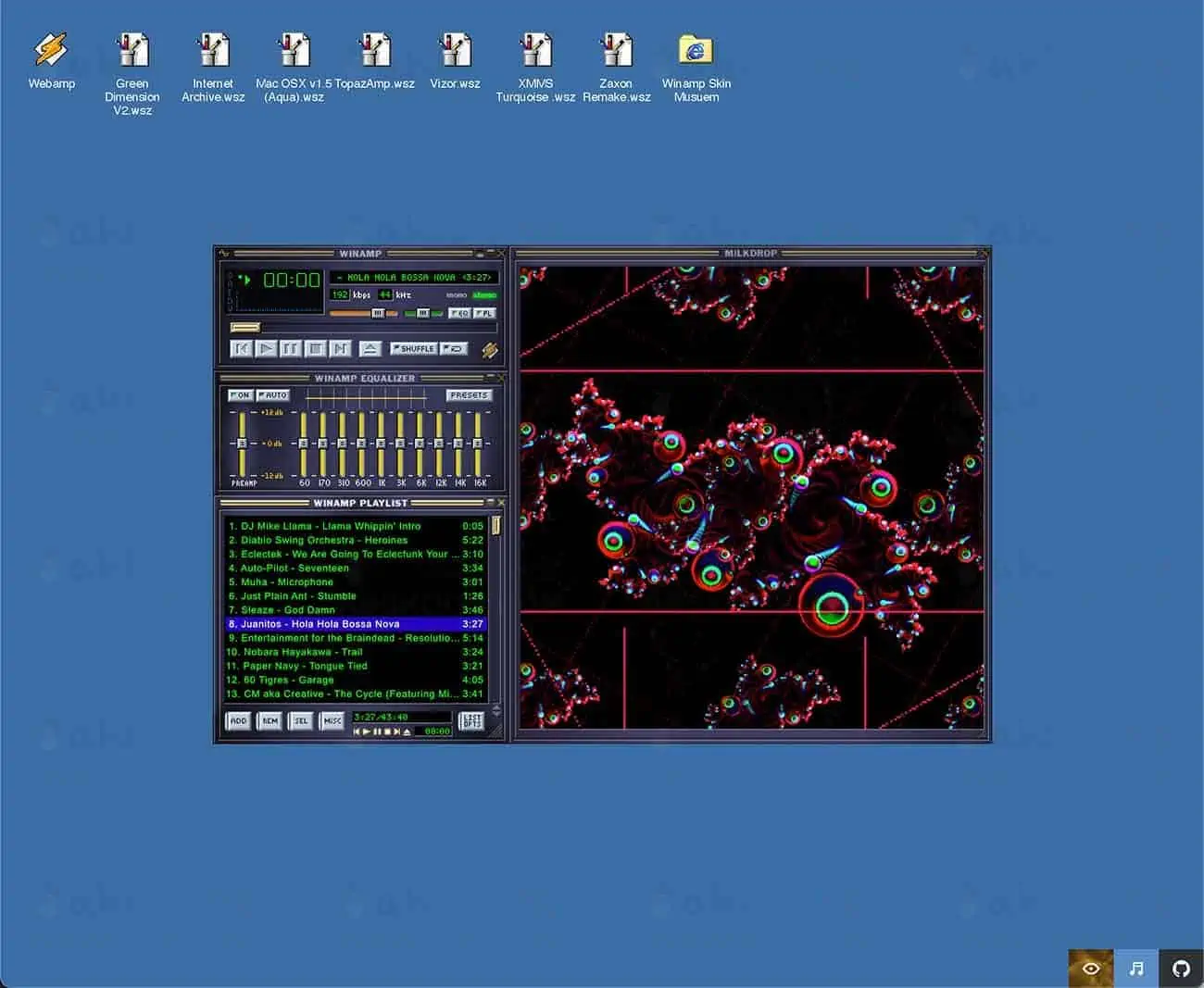Enable the equalizer AUTO button

pos(273,395)
